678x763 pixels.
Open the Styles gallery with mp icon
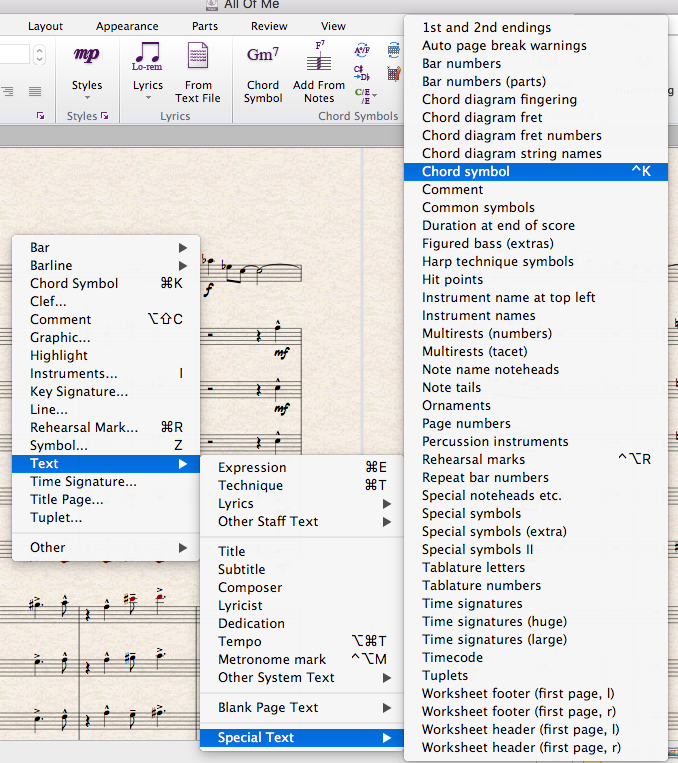[87, 68]
